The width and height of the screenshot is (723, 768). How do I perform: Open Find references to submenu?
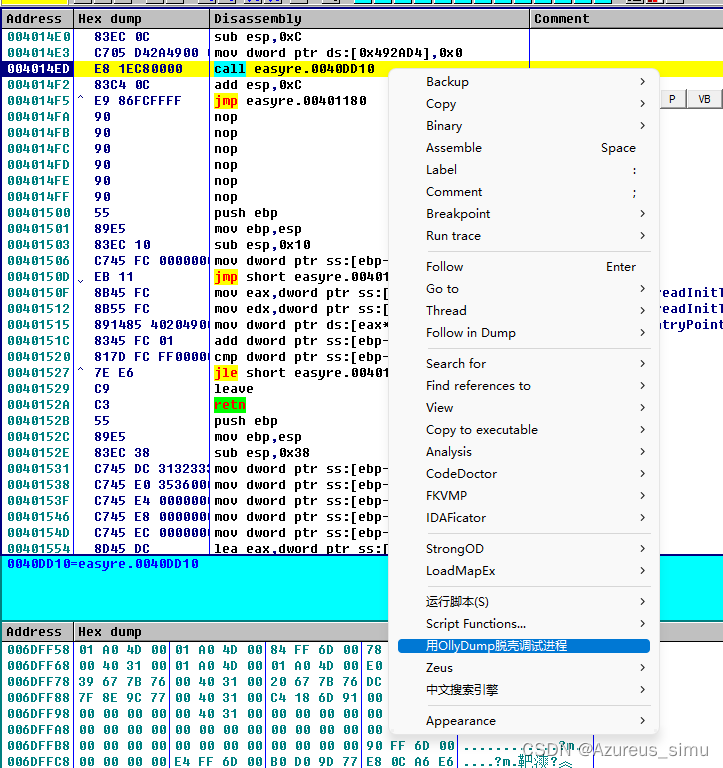[524, 386]
